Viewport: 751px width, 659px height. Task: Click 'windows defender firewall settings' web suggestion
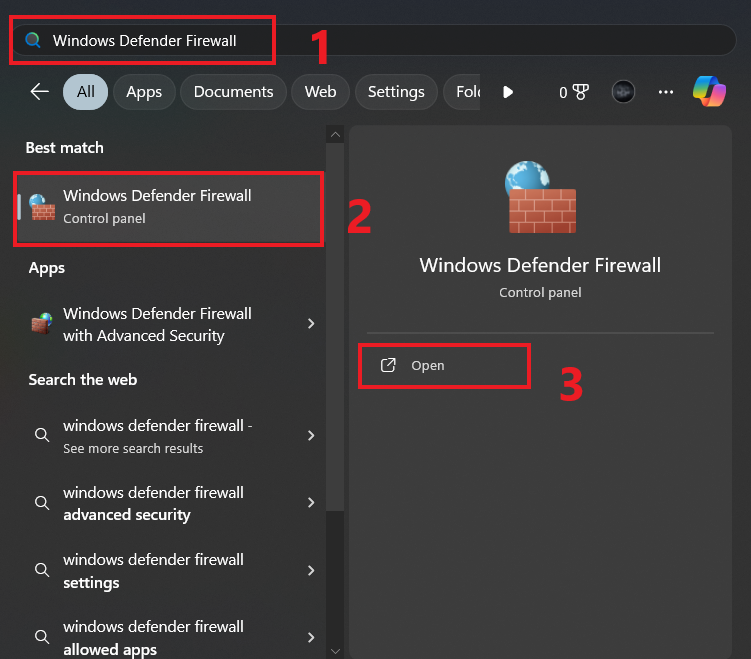169,571
